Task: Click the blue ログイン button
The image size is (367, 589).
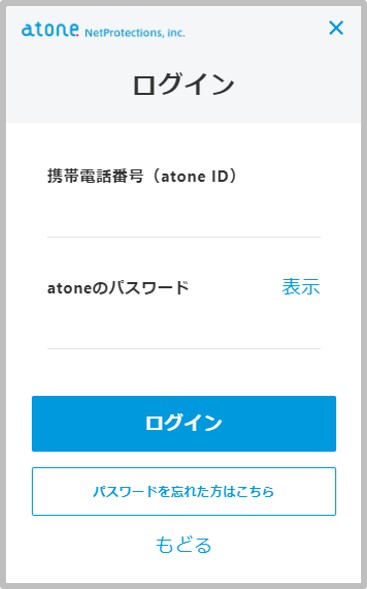Action: [184, 423]
